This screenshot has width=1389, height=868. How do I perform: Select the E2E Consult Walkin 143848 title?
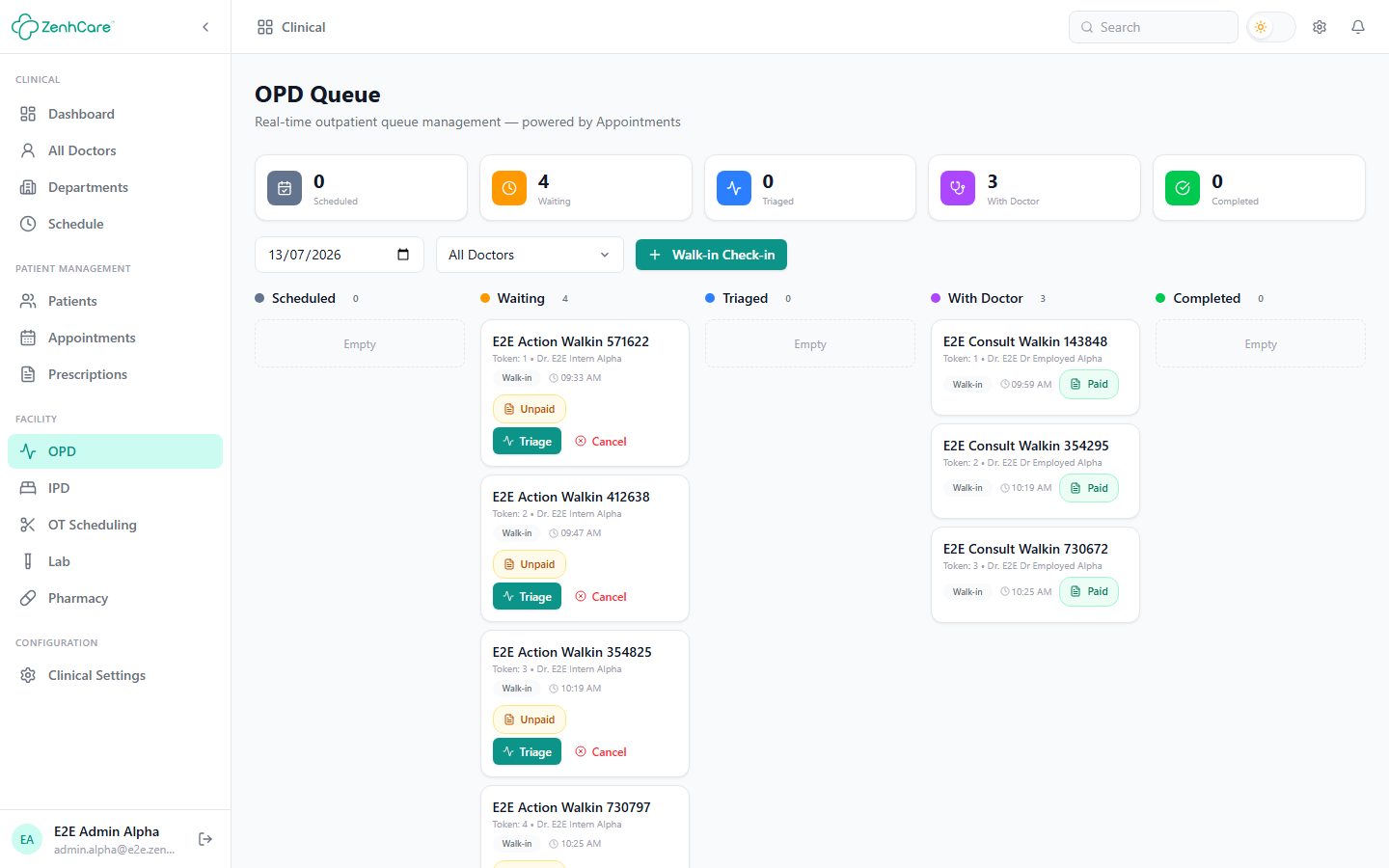click(x=1025, y=341)
